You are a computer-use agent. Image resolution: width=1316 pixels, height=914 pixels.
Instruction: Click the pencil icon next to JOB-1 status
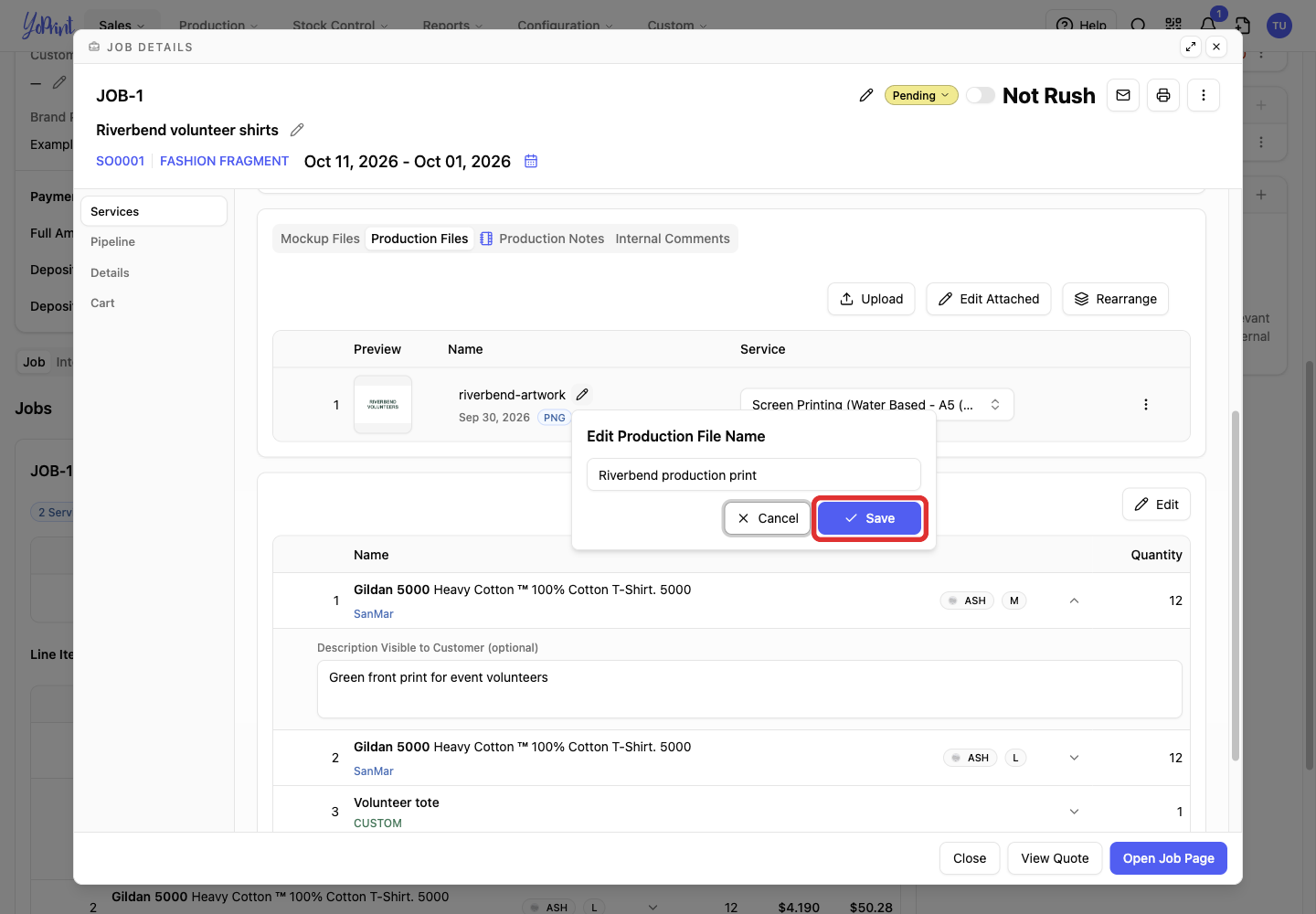pos(866,95)
